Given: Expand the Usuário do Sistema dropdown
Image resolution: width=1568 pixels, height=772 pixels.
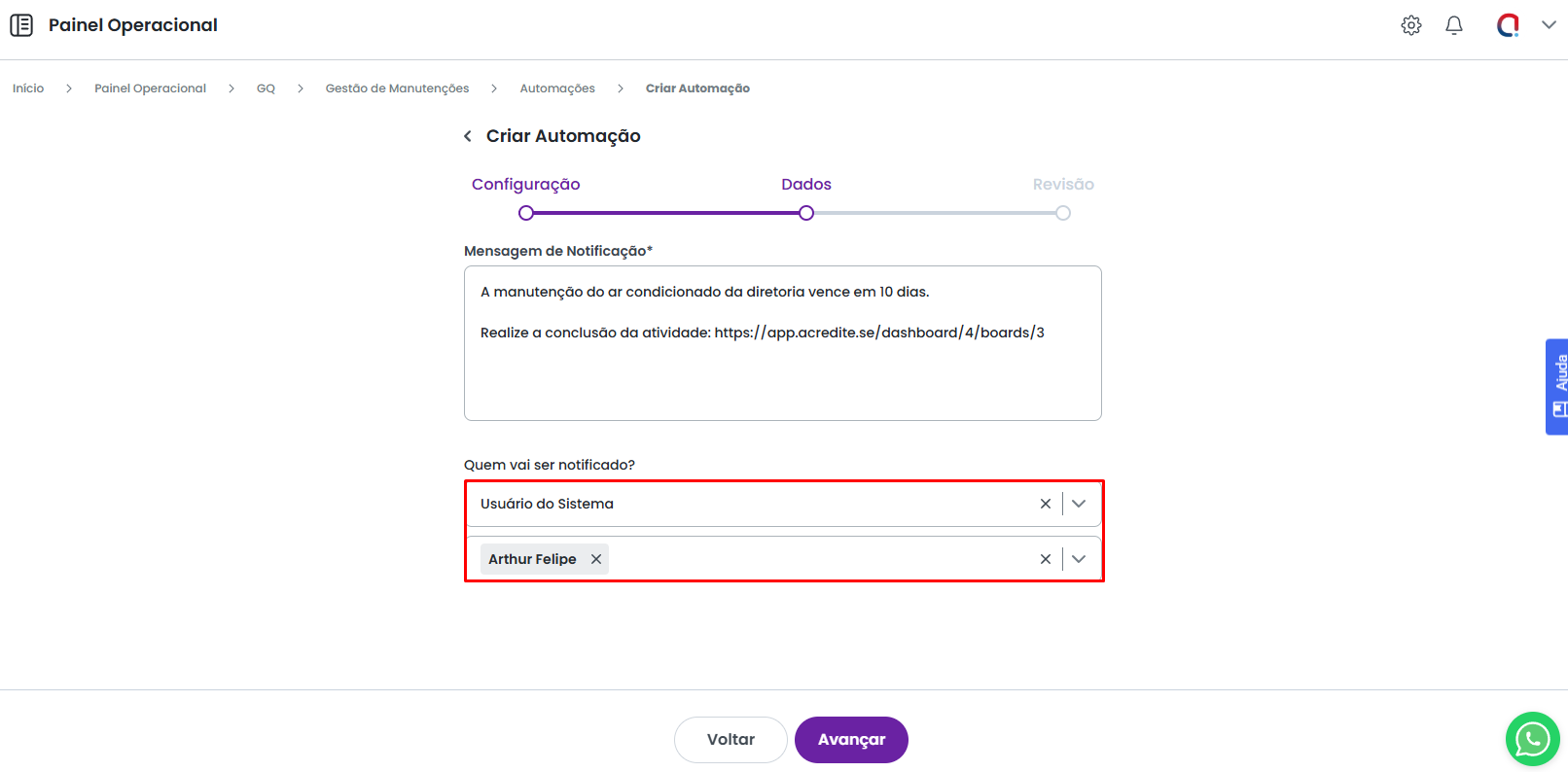Looking at the screenshot, I should [1079, 504].
